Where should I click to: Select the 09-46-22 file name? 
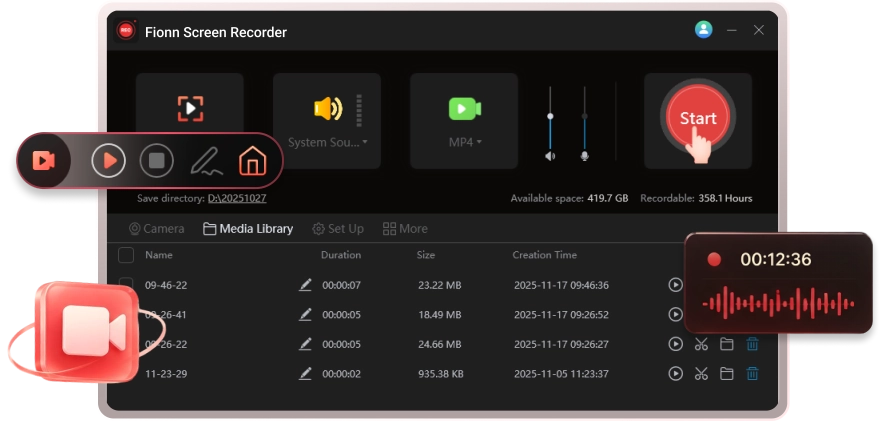(x=166, y=285)
